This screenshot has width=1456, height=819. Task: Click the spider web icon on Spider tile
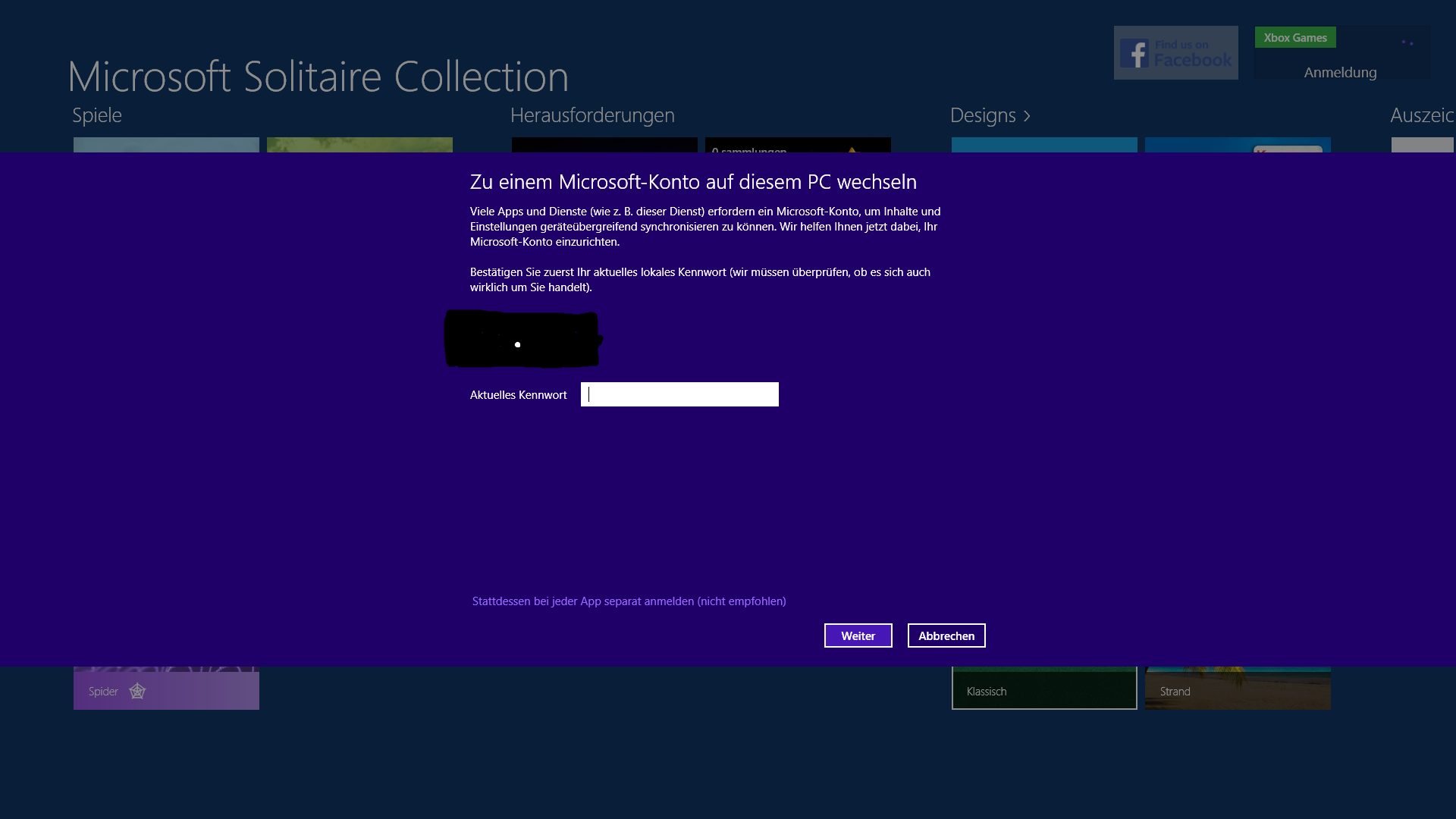[137, 691]
